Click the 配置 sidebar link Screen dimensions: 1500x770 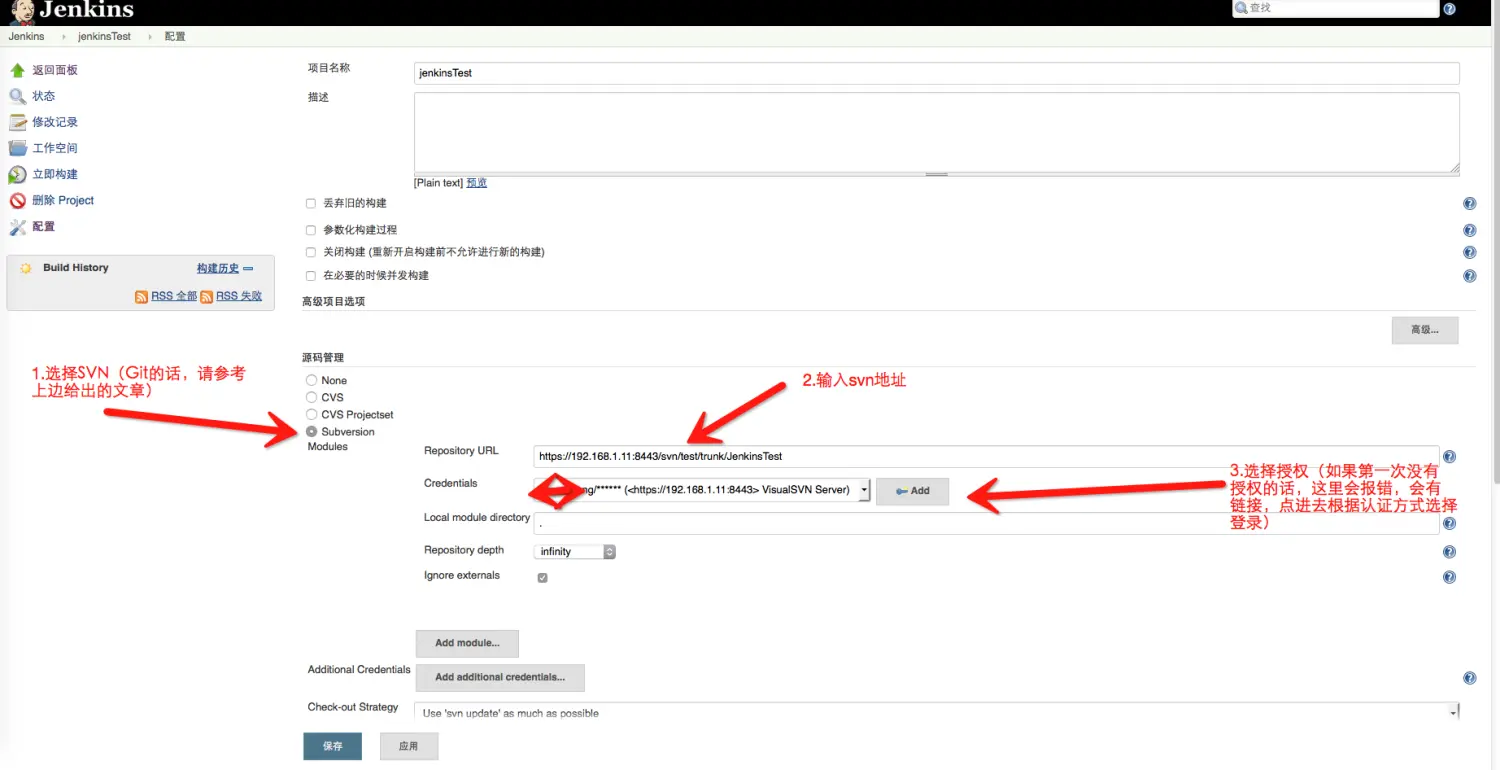tap(44, 226)
